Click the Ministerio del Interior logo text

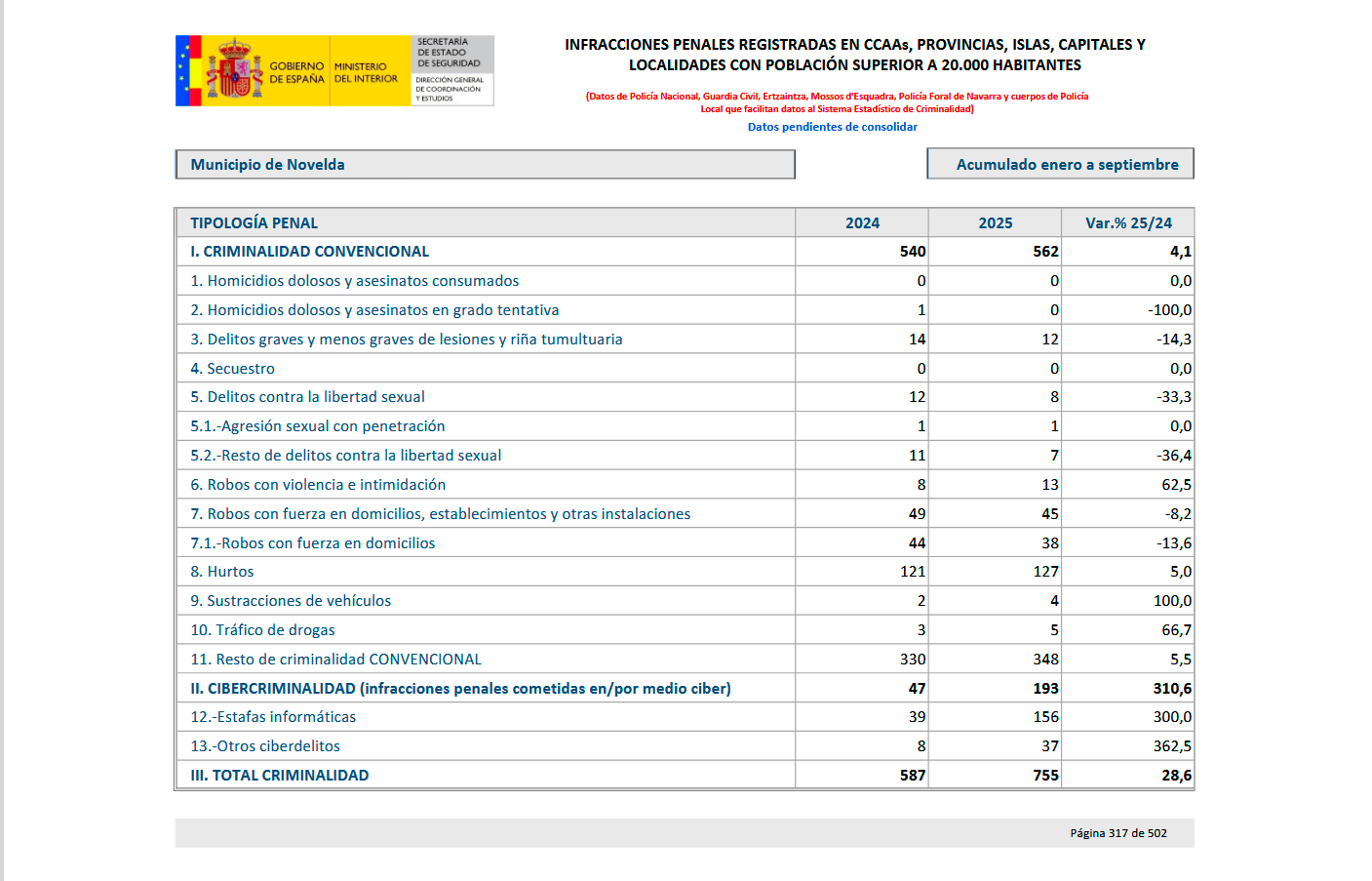(x=366, y=72)
